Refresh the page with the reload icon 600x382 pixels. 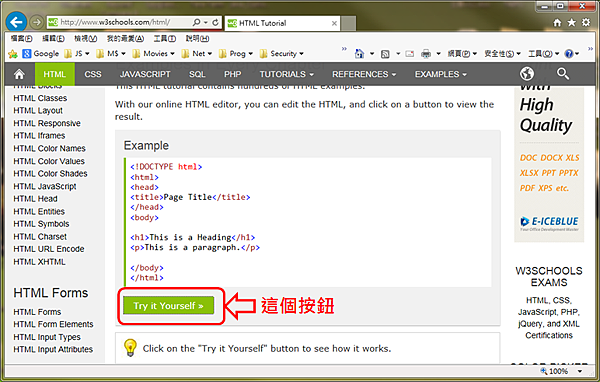[215, 23]
